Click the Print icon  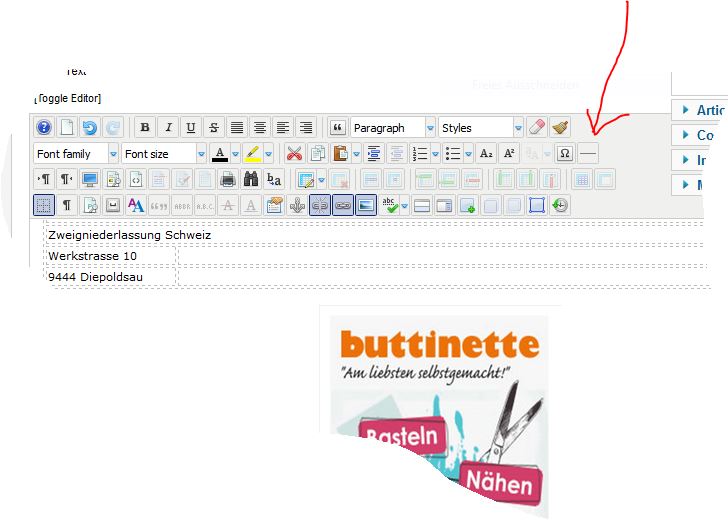click(228, 179)
